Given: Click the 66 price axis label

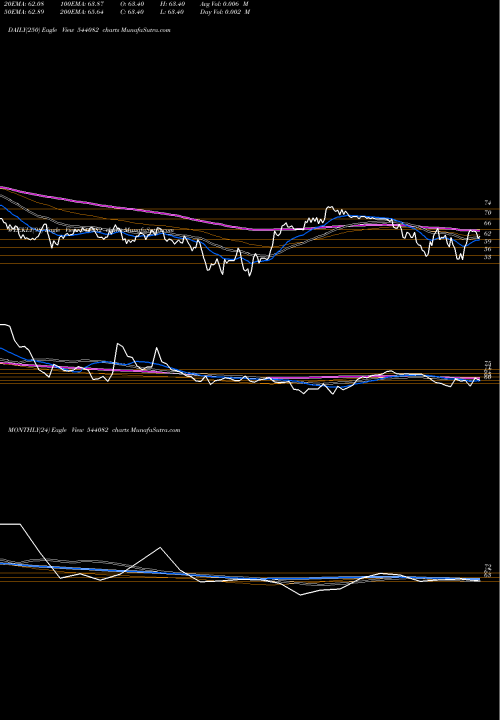Looking at the screenshot, I should pyautogui.click(x=488, y=223).
